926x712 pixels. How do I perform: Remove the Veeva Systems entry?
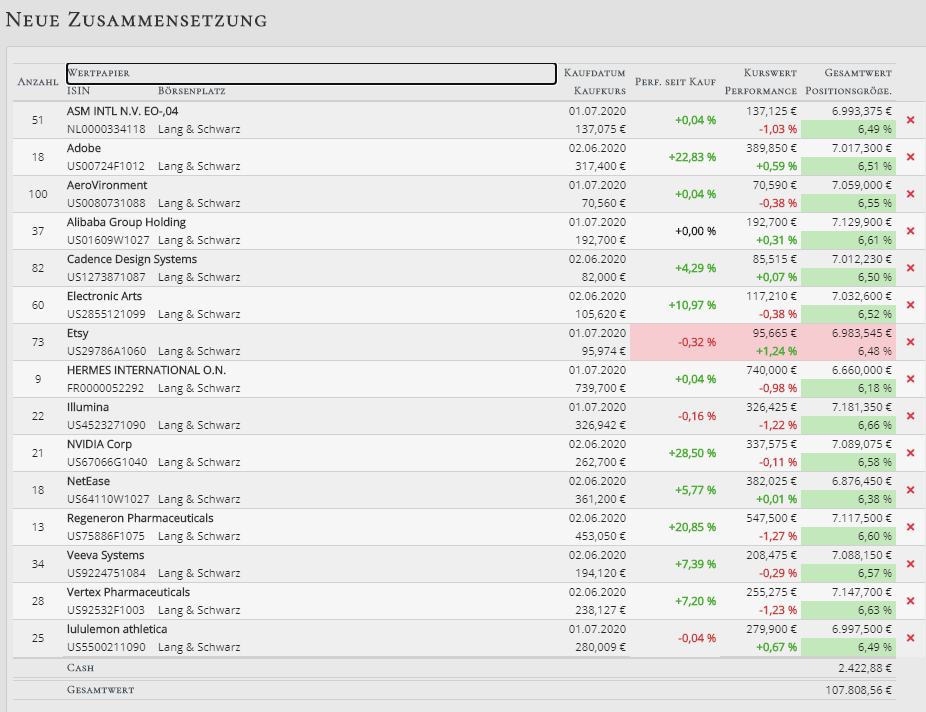tap(910, 564)
